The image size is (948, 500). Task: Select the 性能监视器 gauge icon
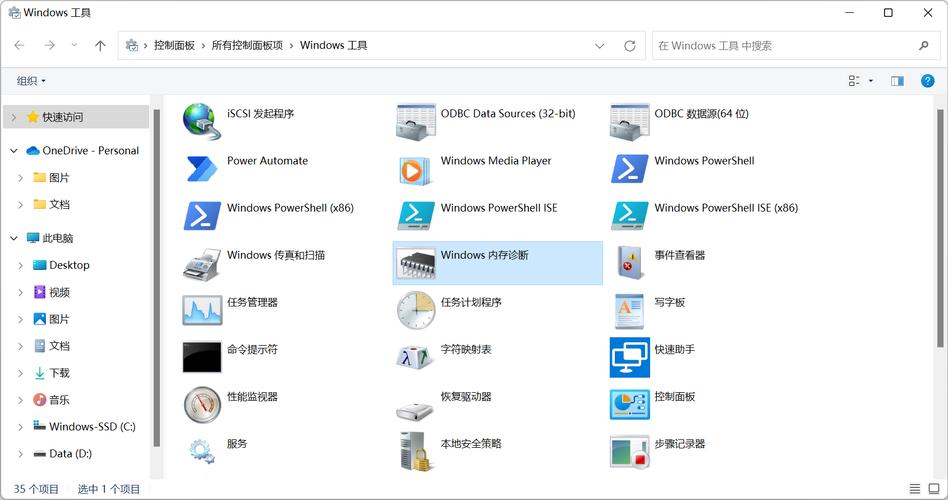202,404
